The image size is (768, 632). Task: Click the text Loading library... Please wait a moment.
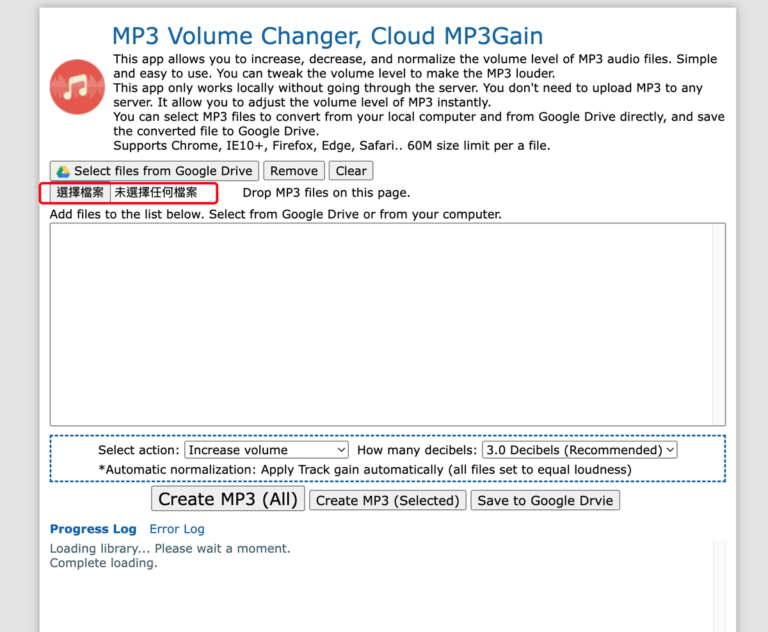tap(170, 548)
